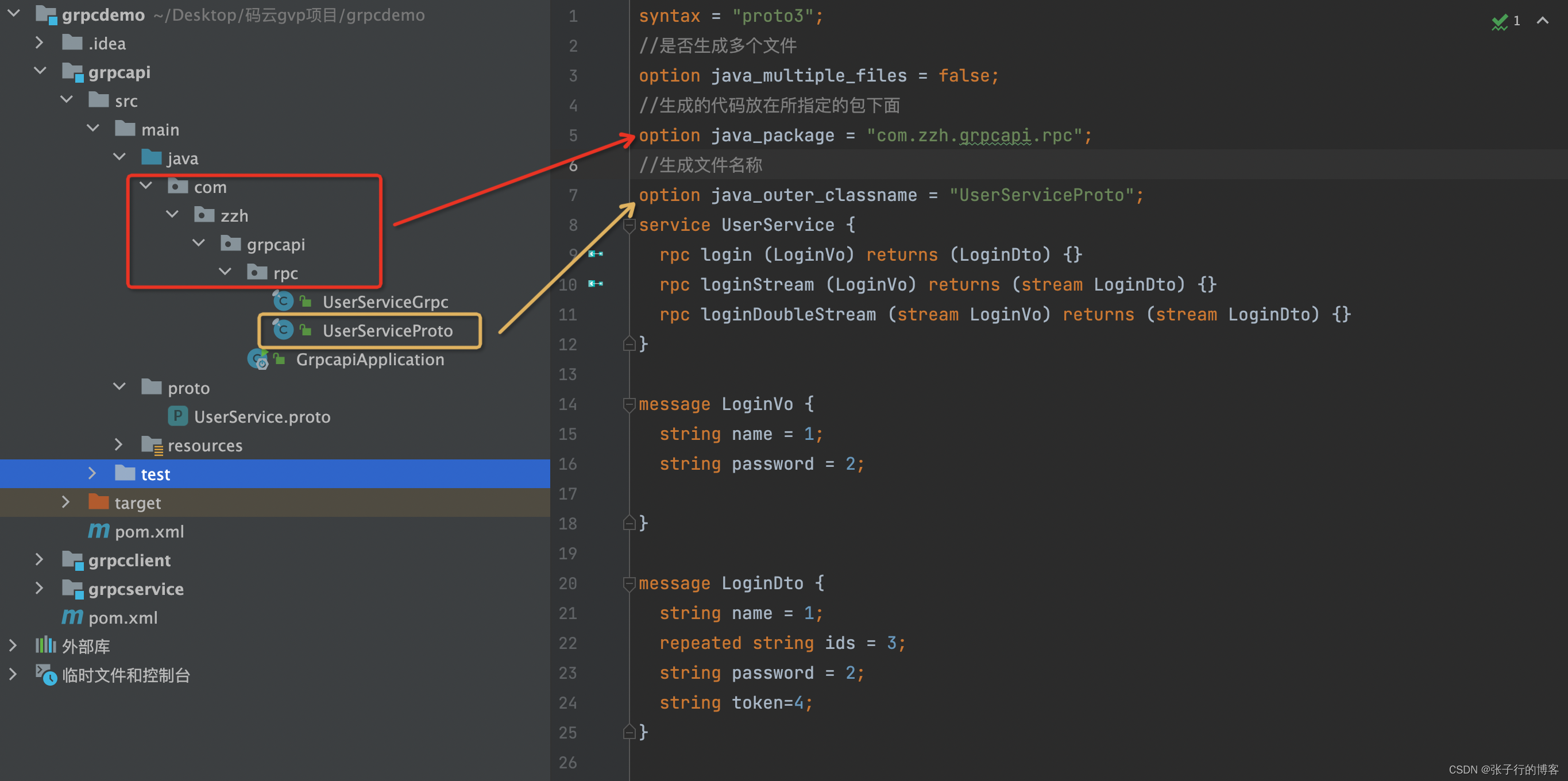The width and height of the screenshot is (1568, 781).
Task: Click the 临时文件和控制台 scratches icon
Action: pos(47,674)
